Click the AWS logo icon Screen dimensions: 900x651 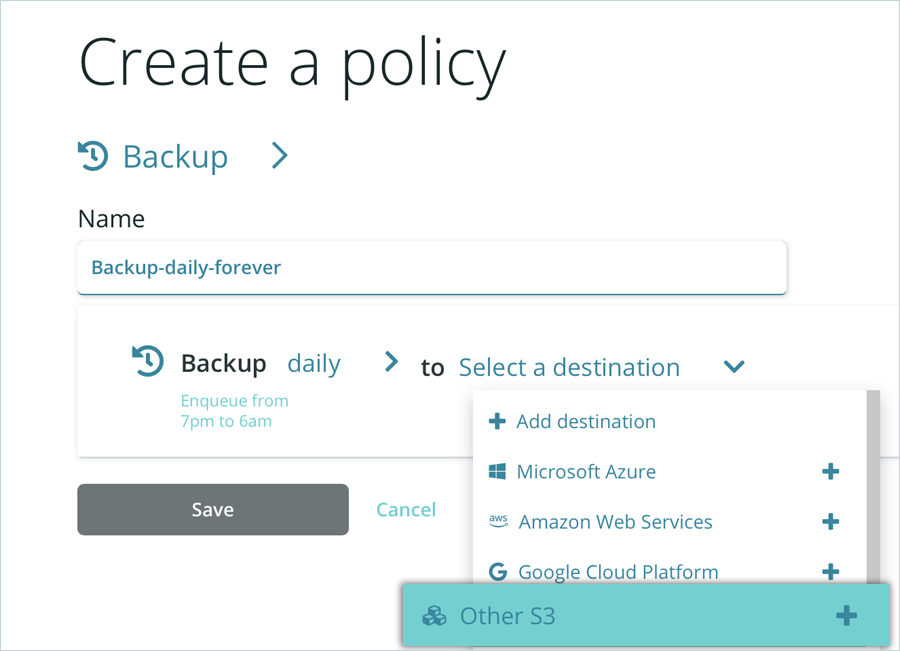tap(498, 521)
